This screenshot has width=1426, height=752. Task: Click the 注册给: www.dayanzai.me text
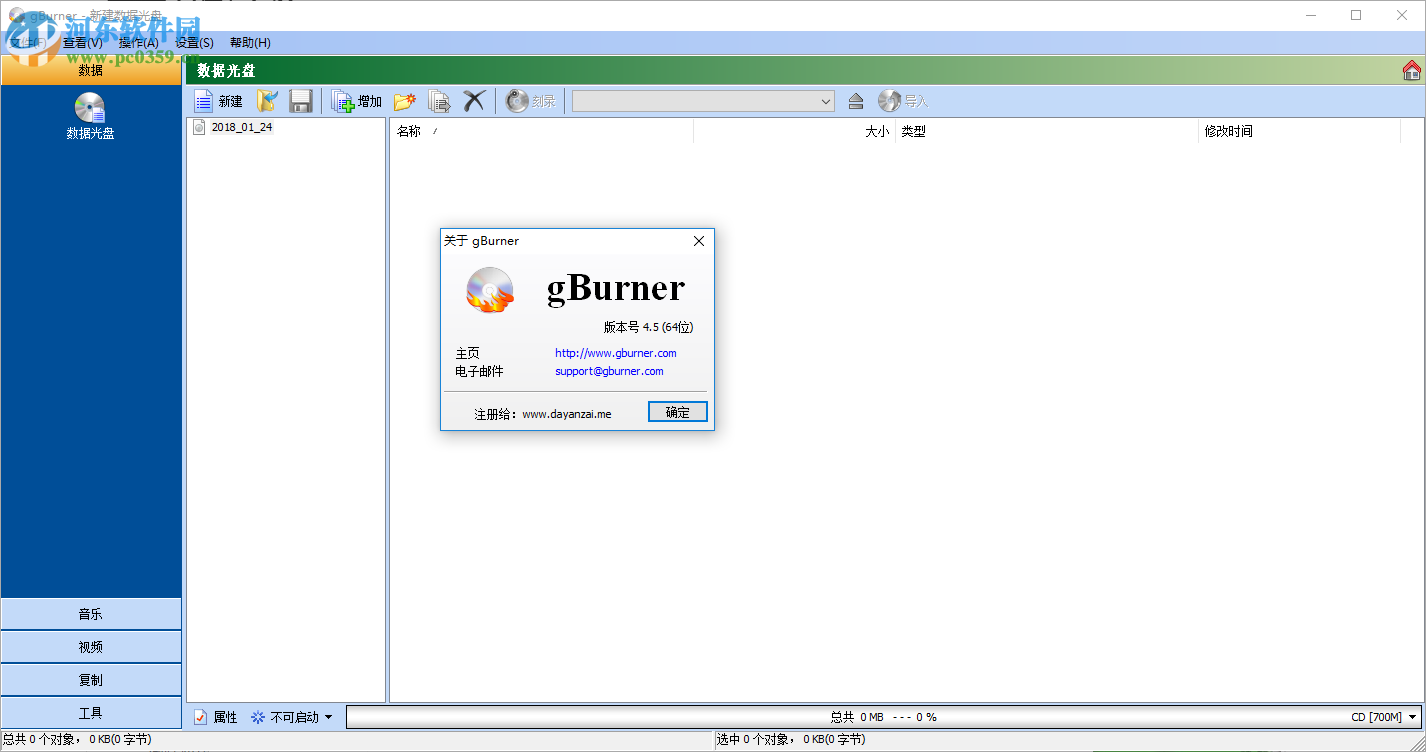click(542, 414)
